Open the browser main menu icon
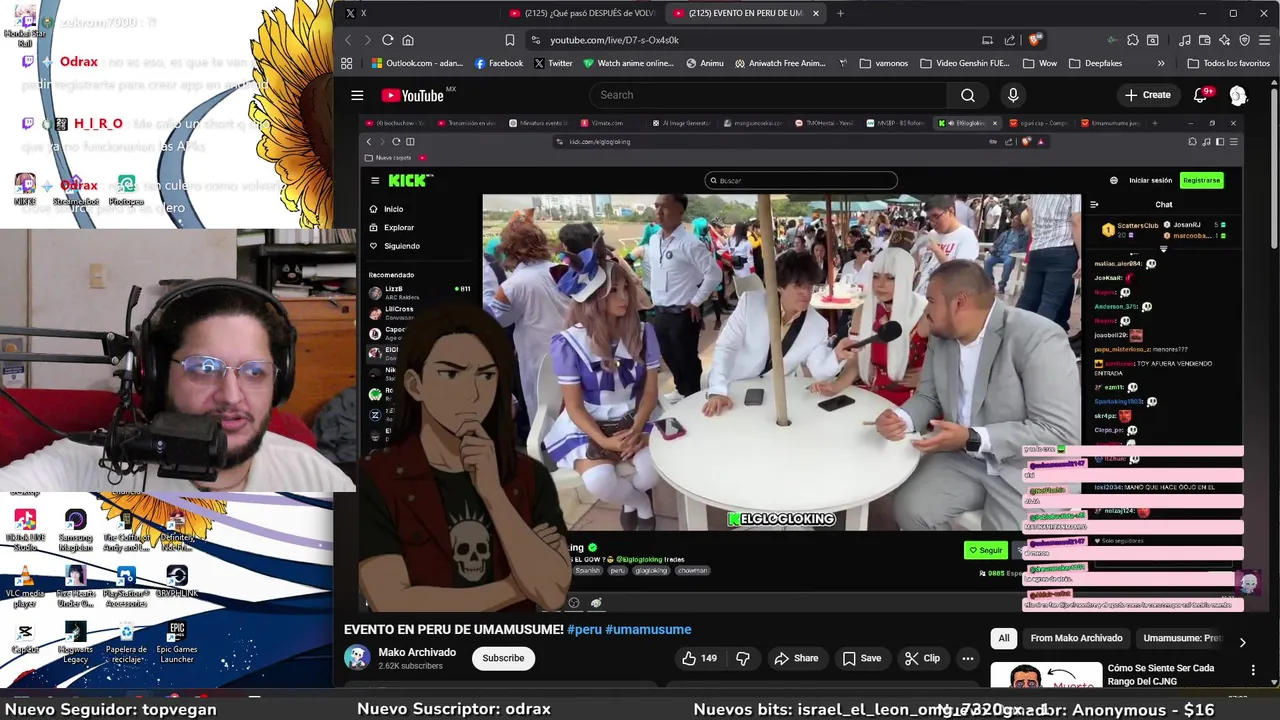This screenshot has width=1280, height=720. click(1264, 40)
